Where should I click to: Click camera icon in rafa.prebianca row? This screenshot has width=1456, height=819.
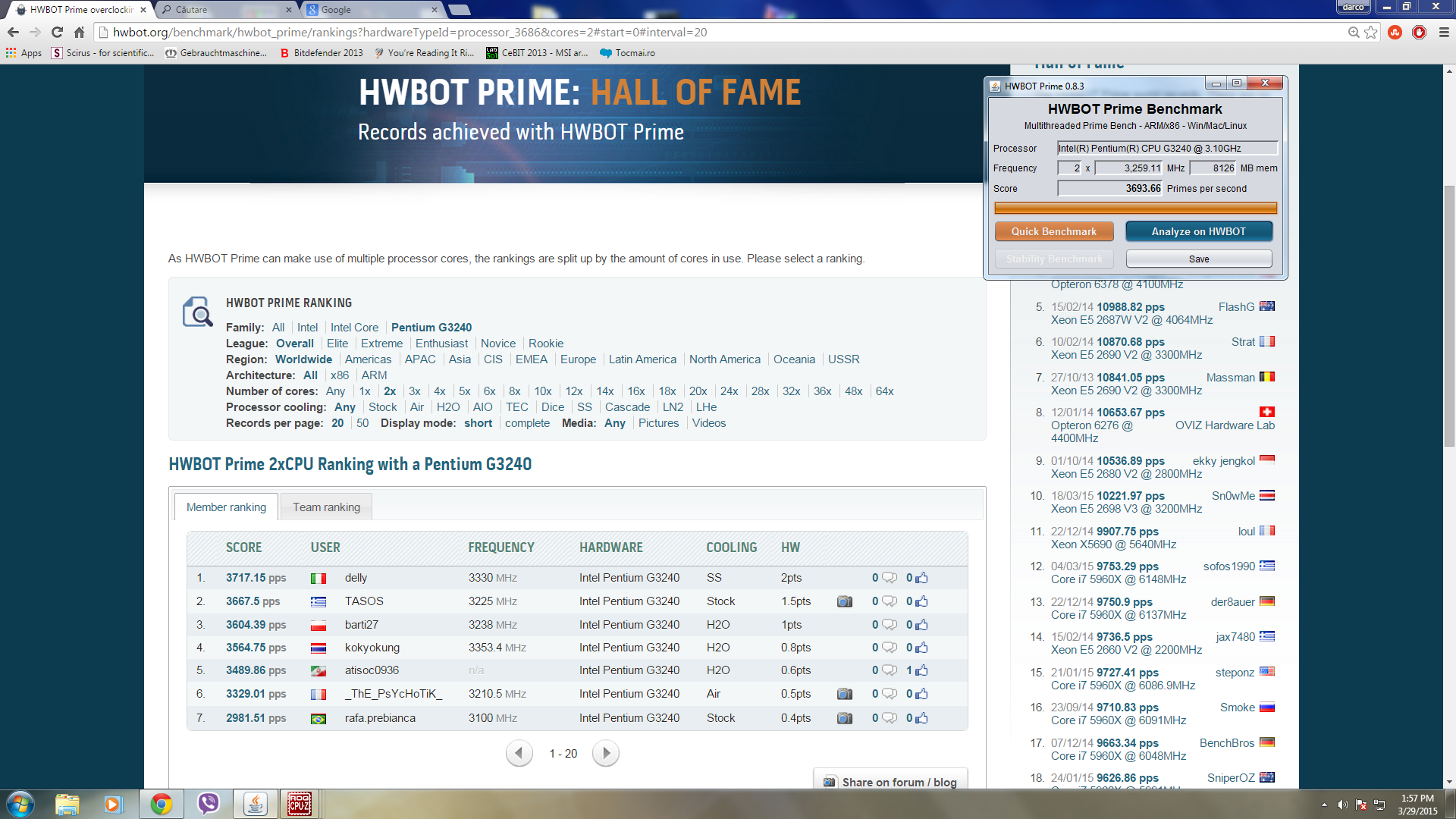844,718
